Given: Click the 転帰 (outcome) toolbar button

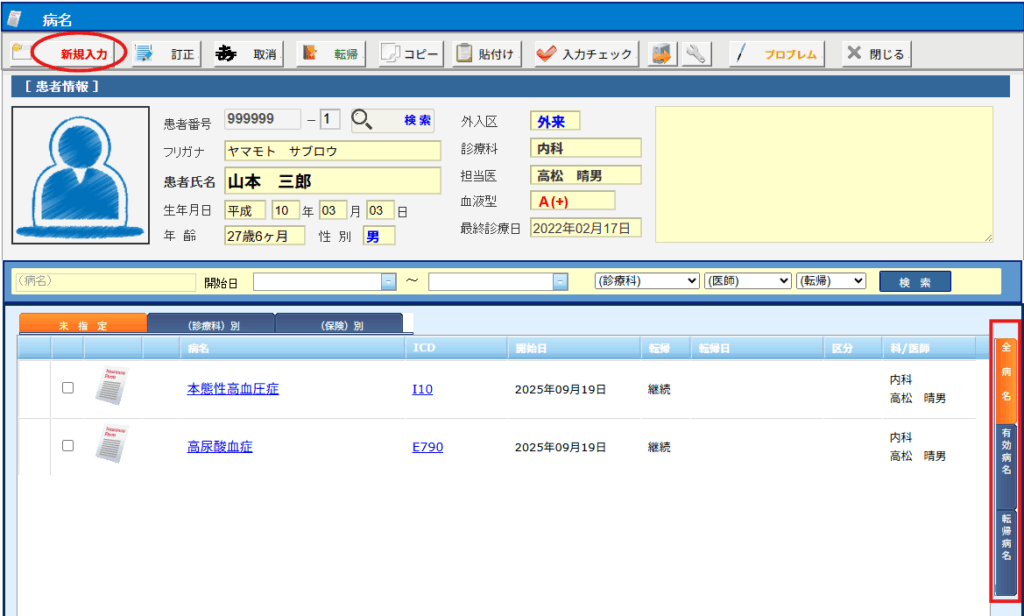Looking at the screenshot, I should click(x=331, y=54).
